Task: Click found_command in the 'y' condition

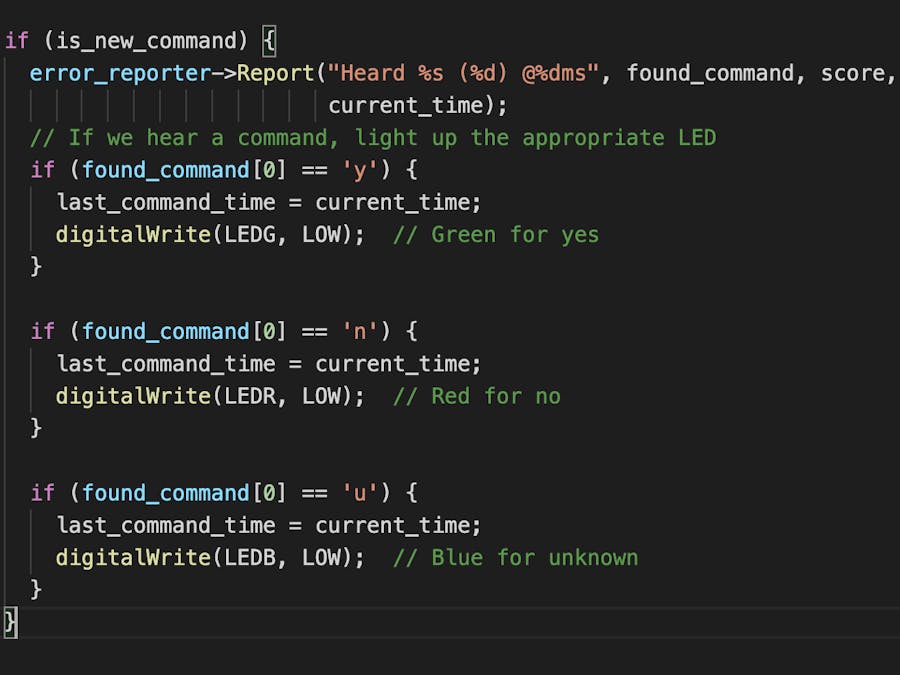Action: tap(165, 170)
